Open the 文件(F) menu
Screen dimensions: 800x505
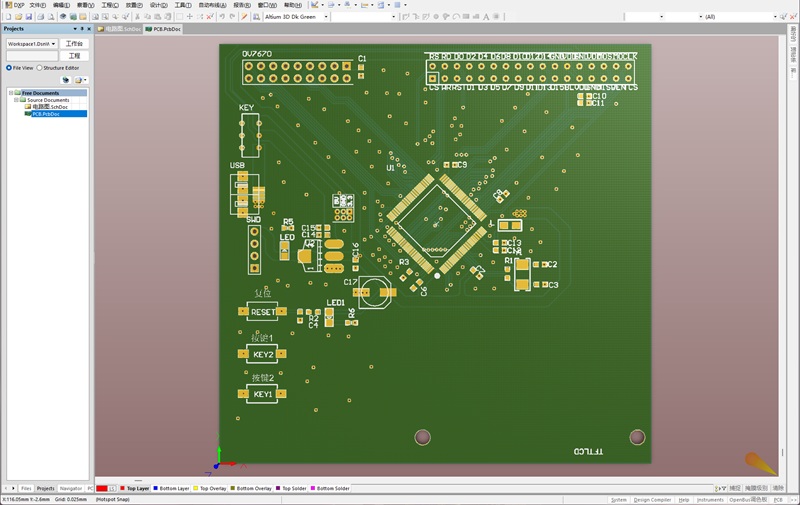tap(38, 5)
